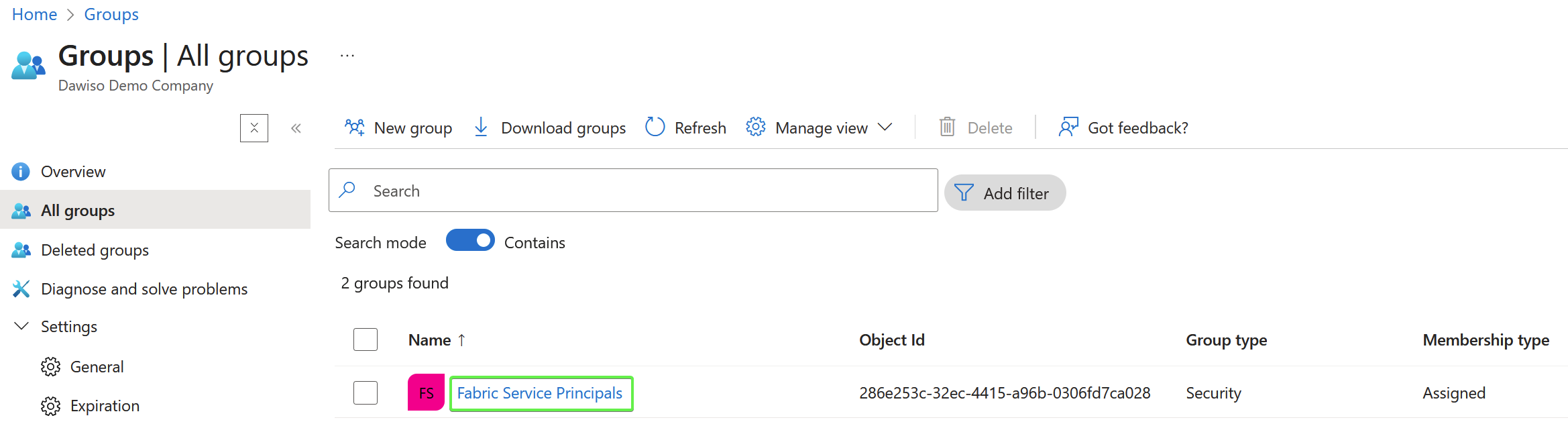Select Diagnose and solve problems wrench icon
1568x422 pixels.
[x=21, y=288]
